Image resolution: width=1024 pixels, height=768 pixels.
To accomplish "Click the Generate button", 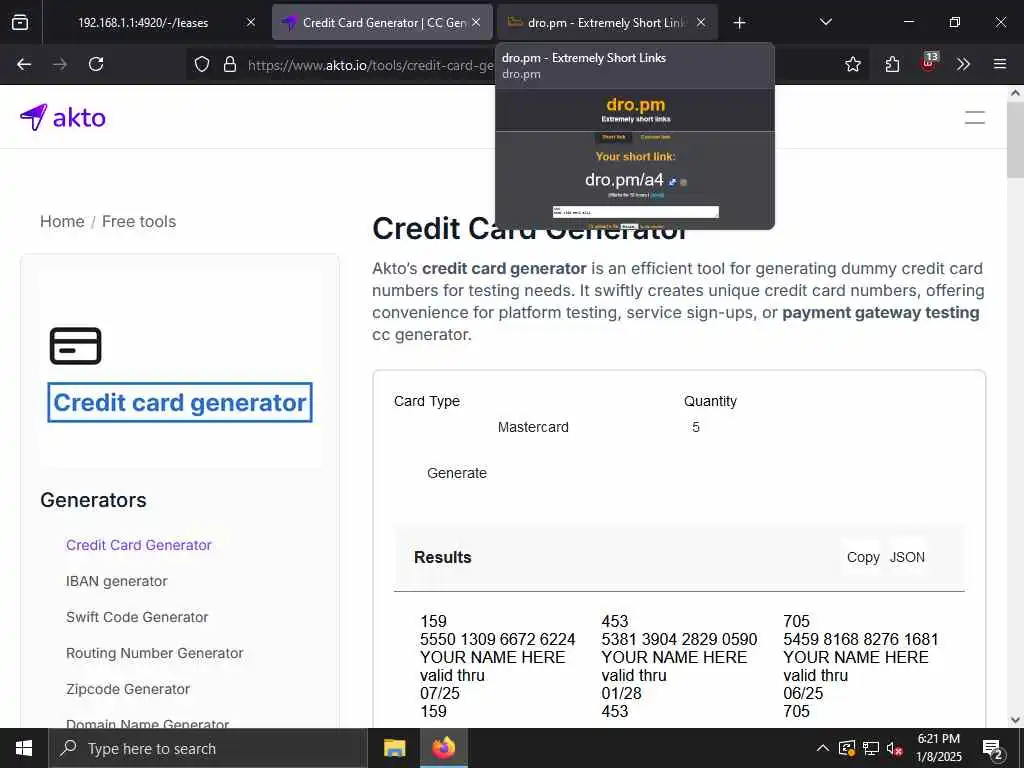I will click(x=456, y=473).
